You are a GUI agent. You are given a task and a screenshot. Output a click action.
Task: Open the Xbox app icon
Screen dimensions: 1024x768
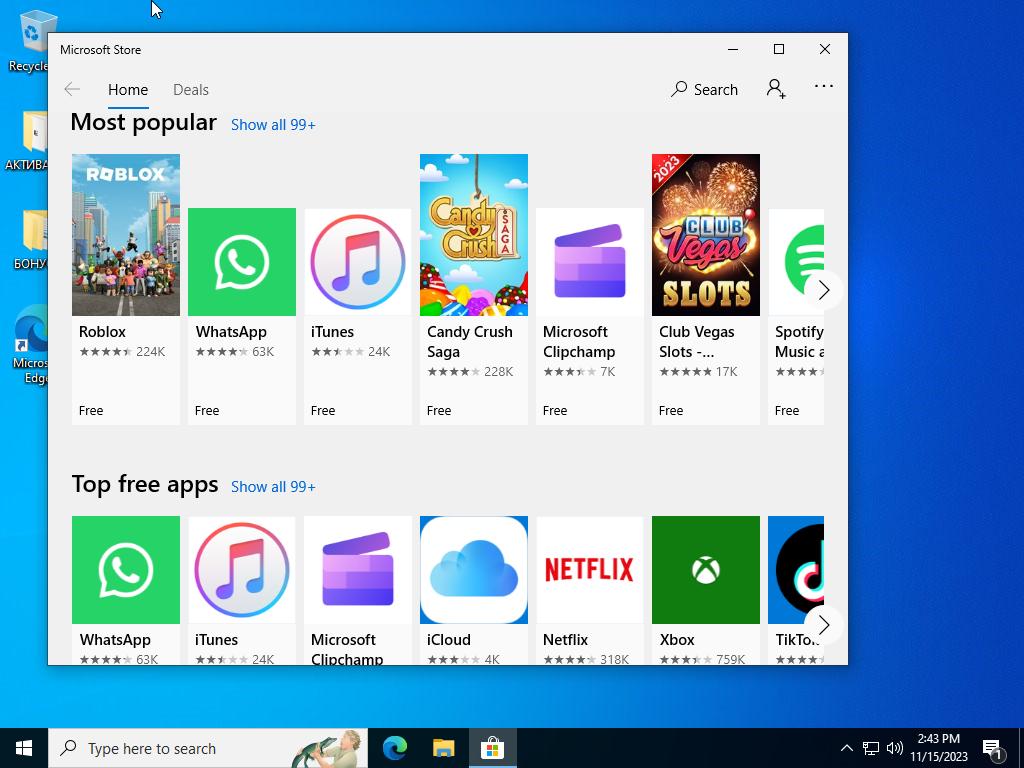tap(706, 570)
